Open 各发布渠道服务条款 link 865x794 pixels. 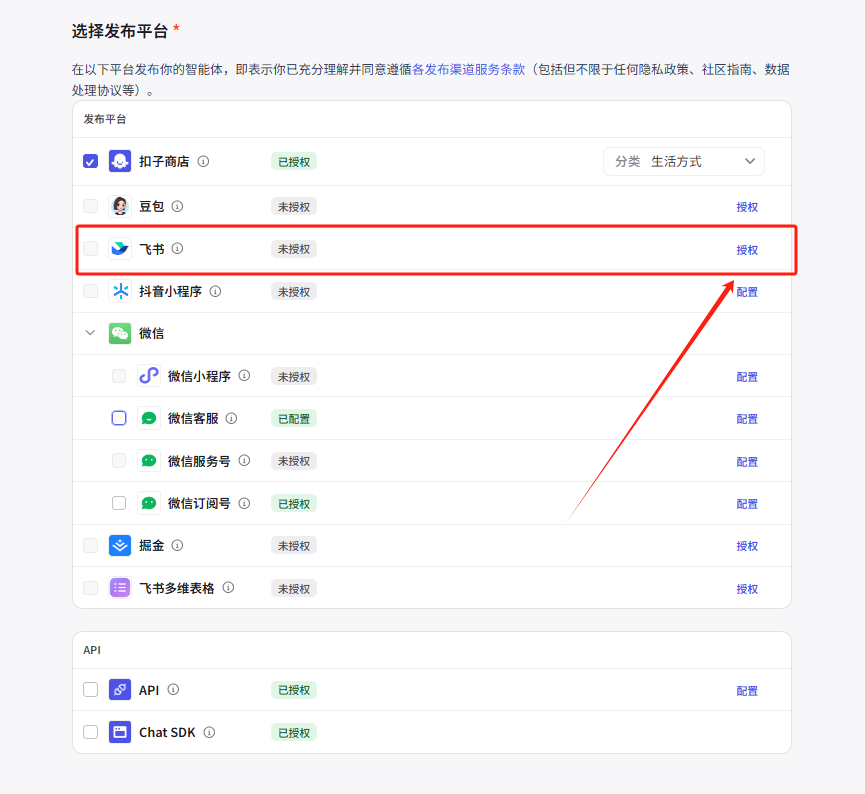(468, 70)
